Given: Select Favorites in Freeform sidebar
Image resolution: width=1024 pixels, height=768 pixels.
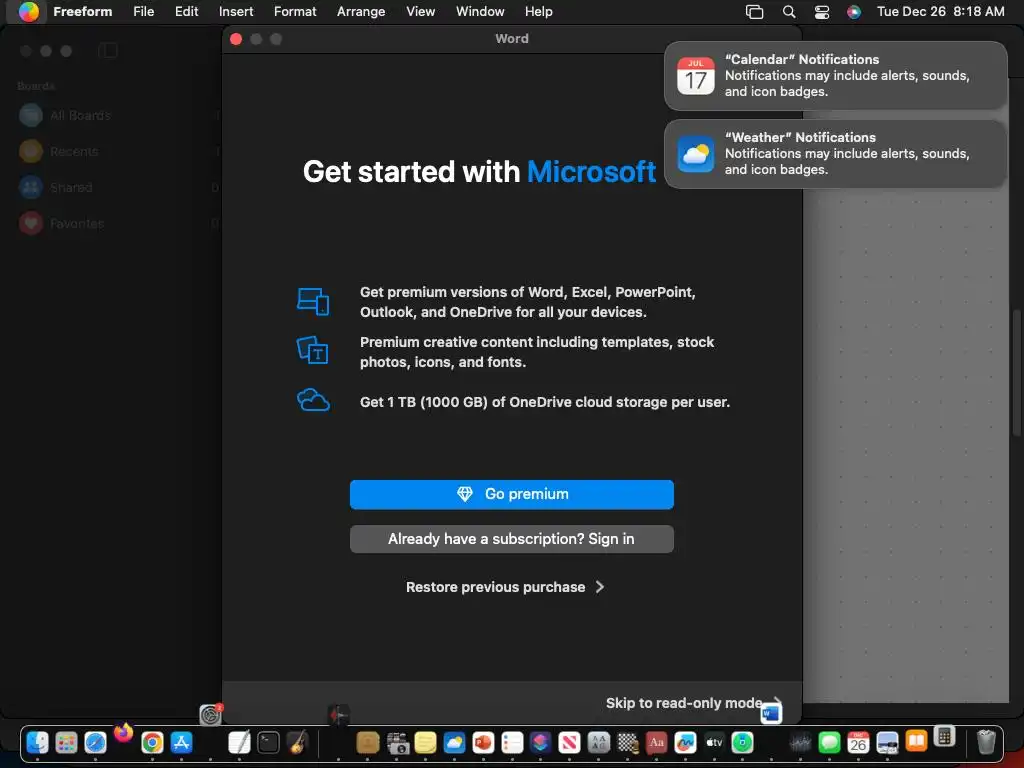Looking at the screenshot, I should click(x=77, y=223).
